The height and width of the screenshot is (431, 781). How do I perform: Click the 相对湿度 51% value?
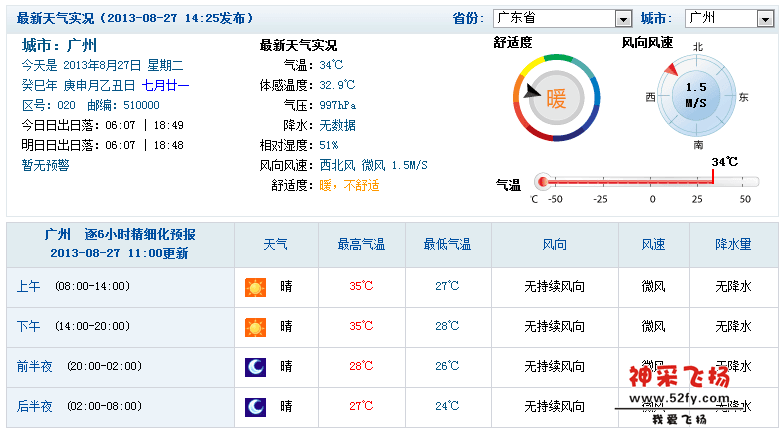pyautogui.click(x=329, y=145)
